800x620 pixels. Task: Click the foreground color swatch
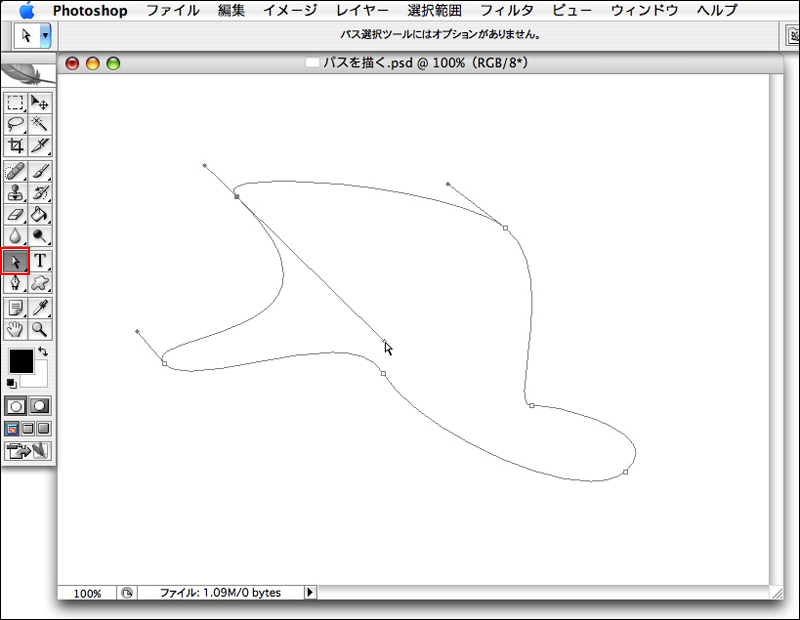point(20,361)
